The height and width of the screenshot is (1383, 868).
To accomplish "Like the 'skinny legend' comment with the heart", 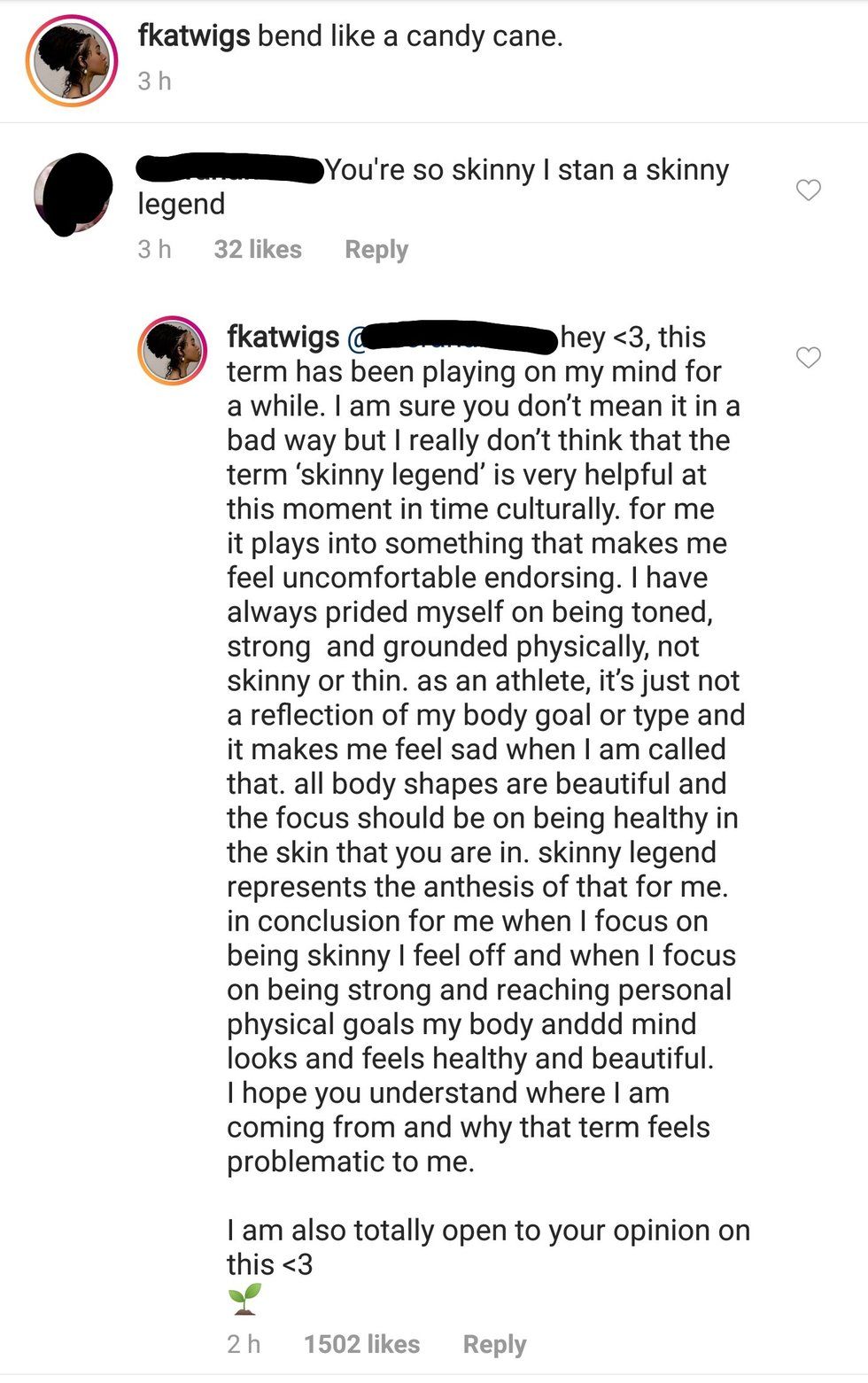I will pos(808,190).
